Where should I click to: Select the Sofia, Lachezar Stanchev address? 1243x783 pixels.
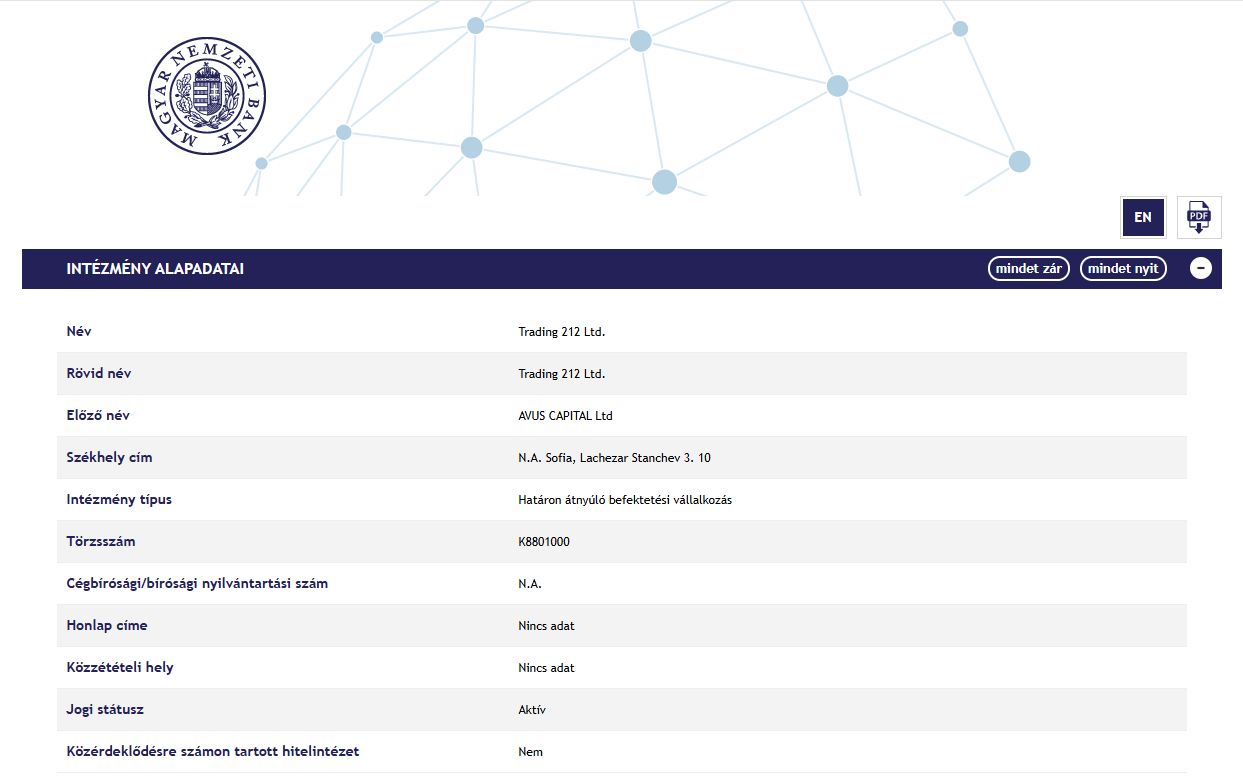(x=614, y=458)
